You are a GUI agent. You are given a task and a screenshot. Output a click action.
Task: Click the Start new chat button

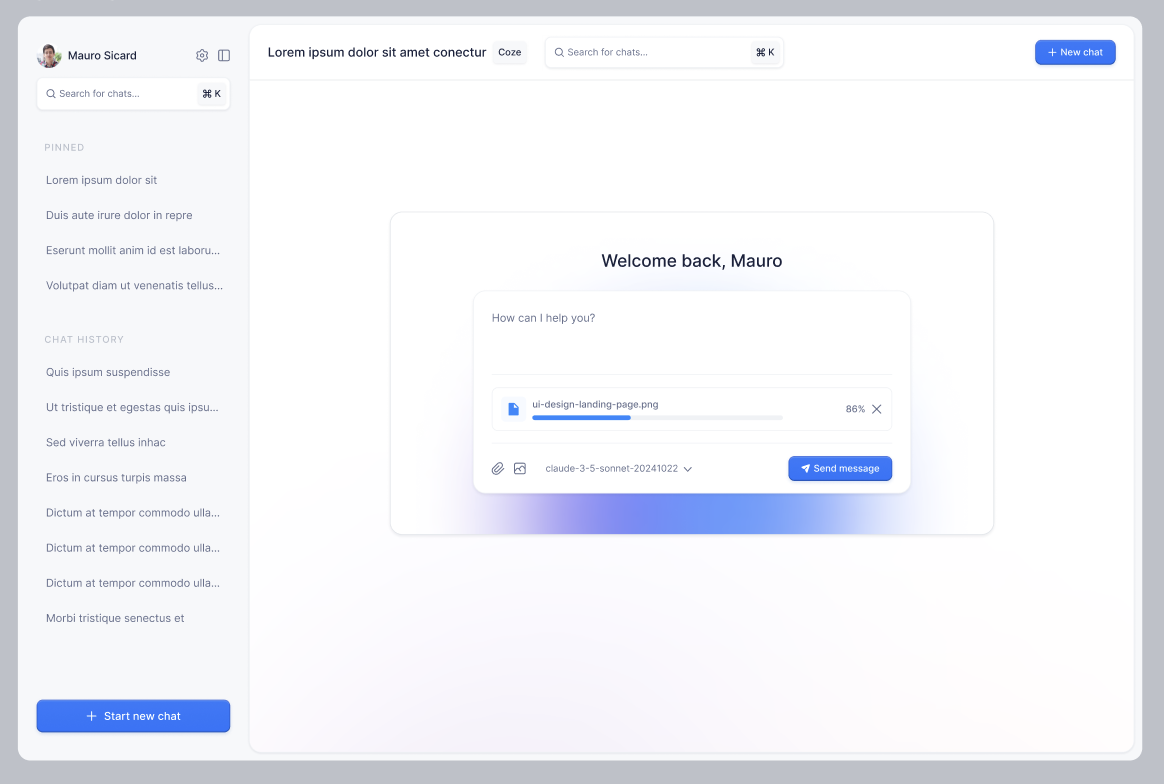click(133, 716)
